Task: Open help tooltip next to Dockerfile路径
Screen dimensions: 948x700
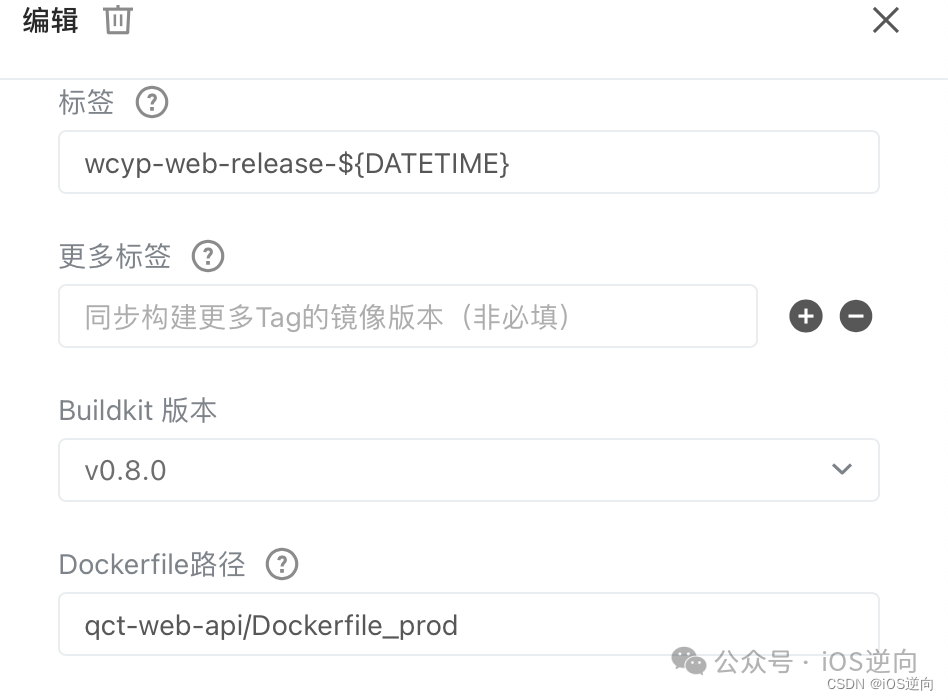Action: point(282,564)
